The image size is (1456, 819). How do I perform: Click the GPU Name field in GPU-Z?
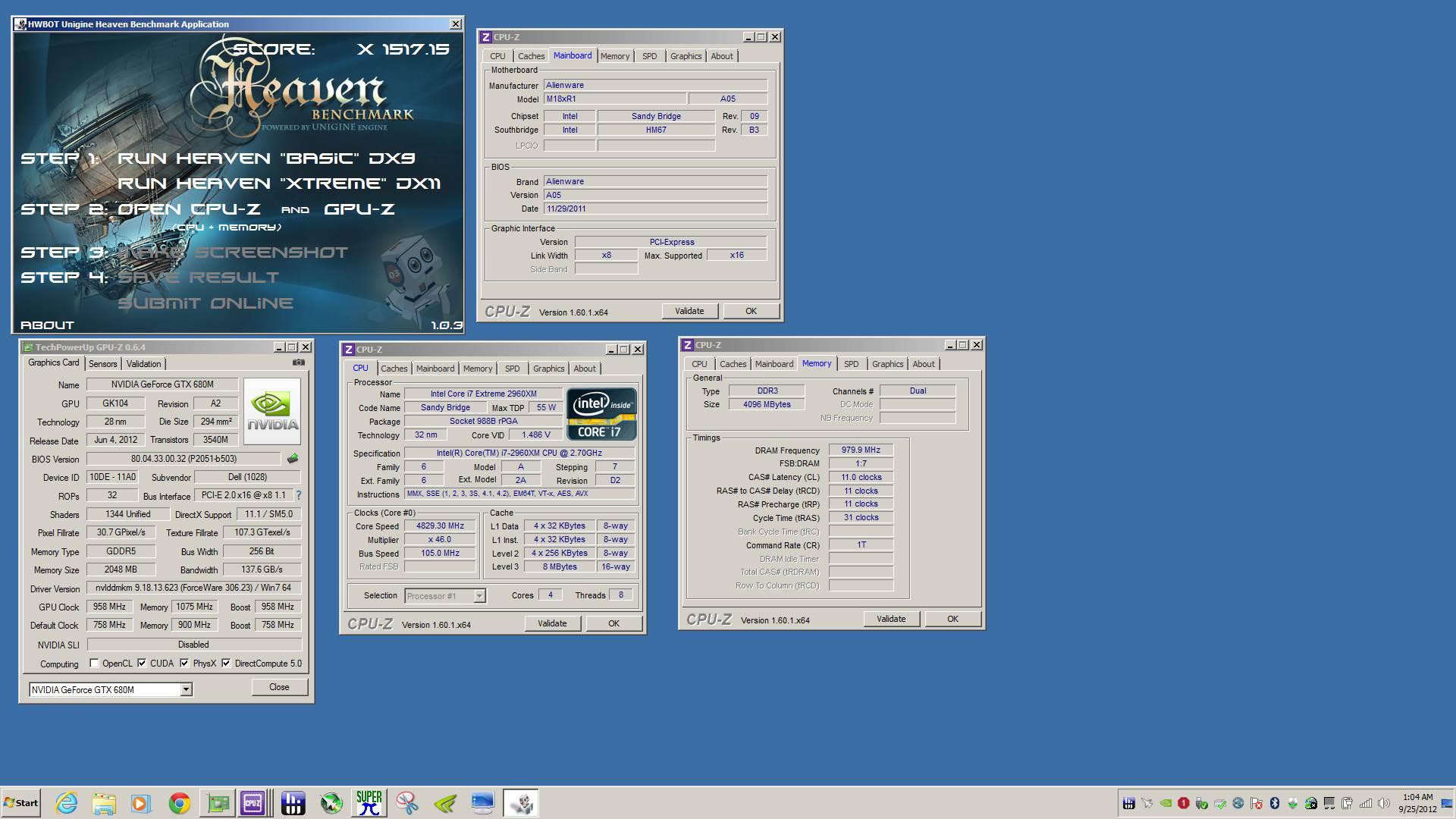click(162, 384)
